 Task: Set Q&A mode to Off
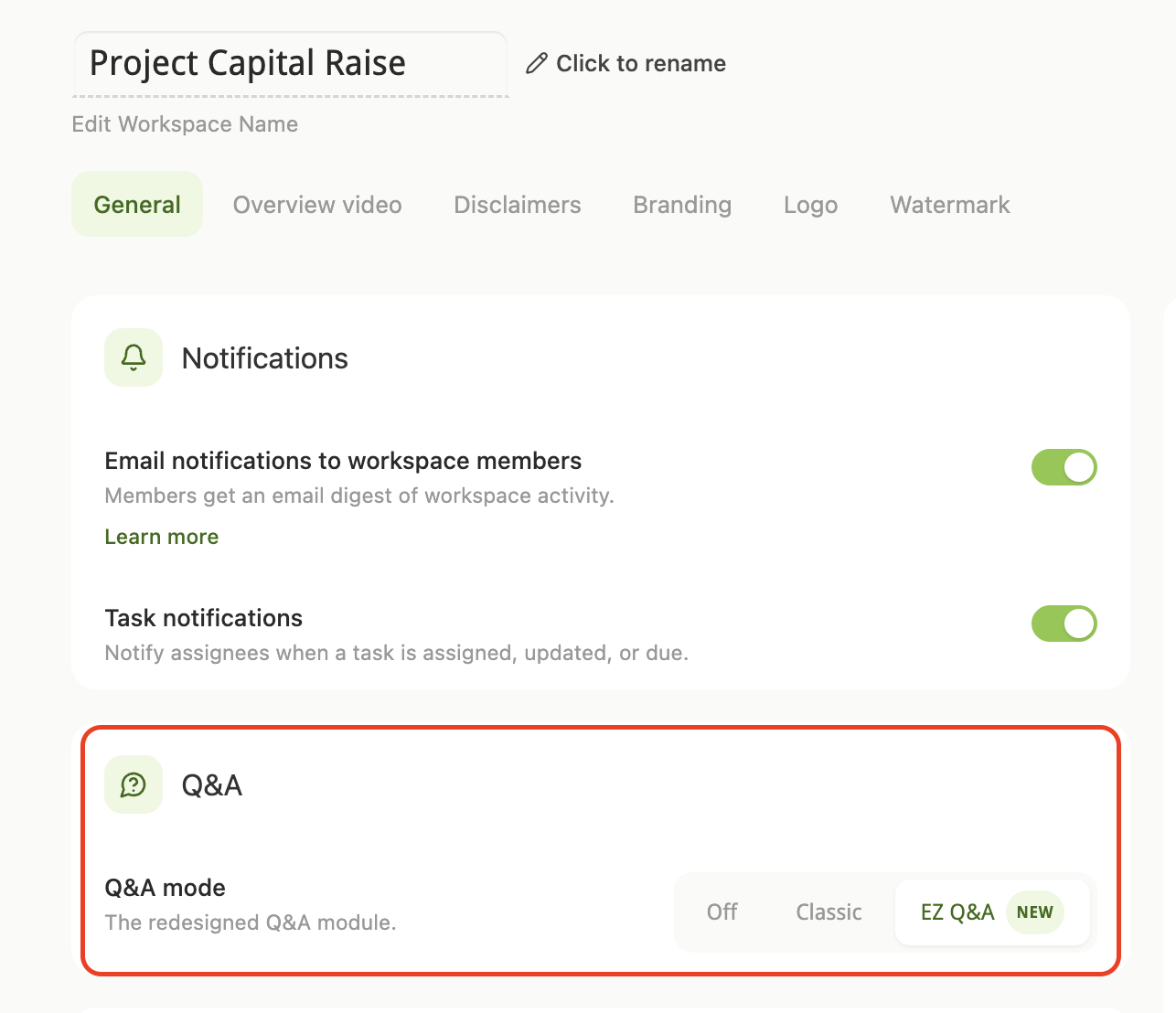coord(722,912)
